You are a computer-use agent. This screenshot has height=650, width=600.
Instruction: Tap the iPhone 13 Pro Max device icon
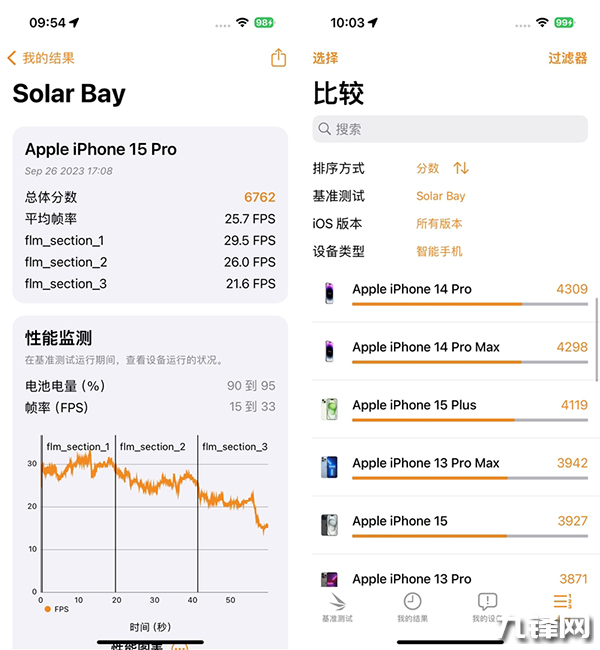[x=329, y=467]
